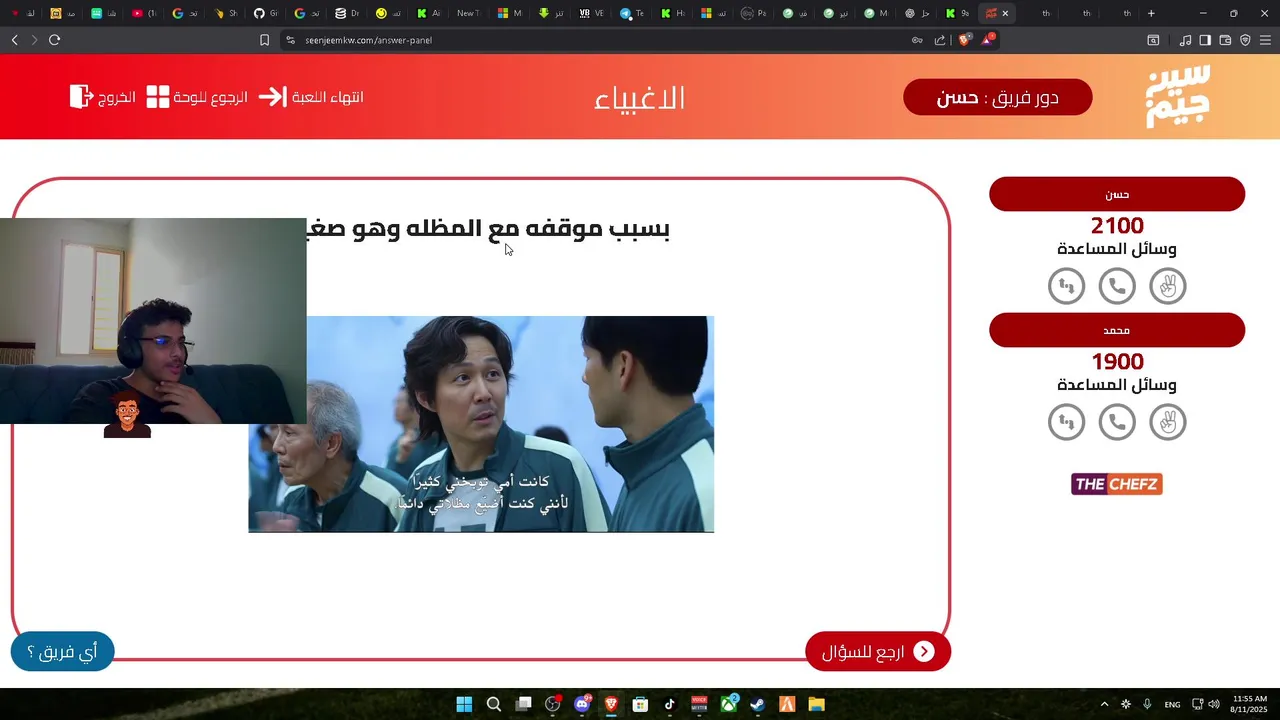1280x720 pixels.
Task: Switch to the Telegram tab
Action: point(631,13)
